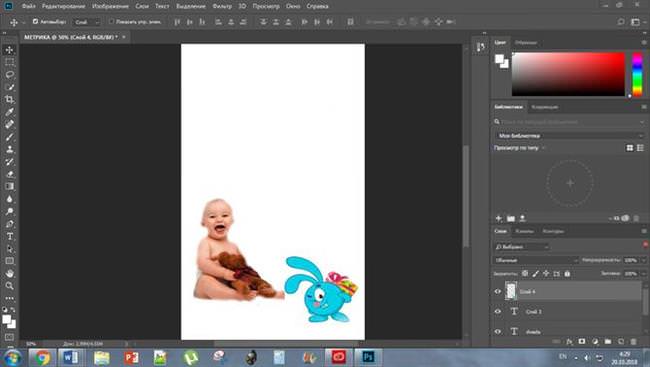This screenshot has width=650, height=367.
Task: Select the Crop tool
Action: tap(10, 100)
